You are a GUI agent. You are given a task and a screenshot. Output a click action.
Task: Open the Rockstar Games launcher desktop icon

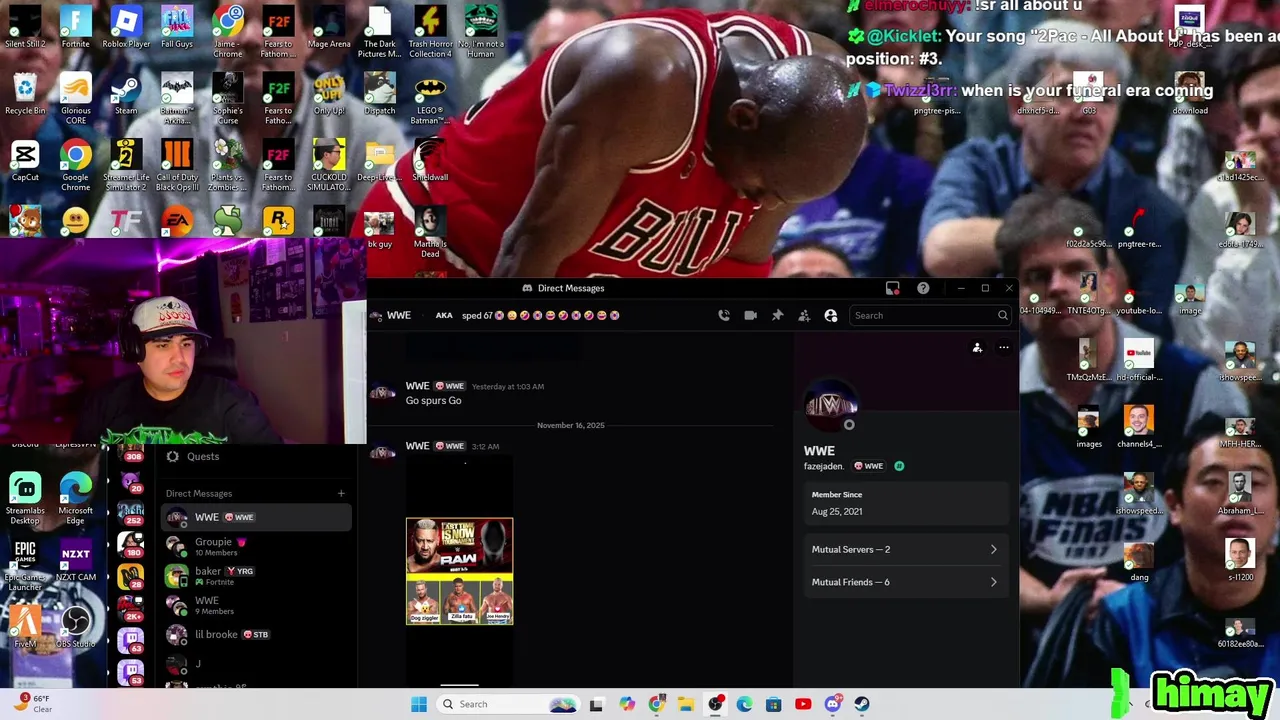click(x=278, y=220)
